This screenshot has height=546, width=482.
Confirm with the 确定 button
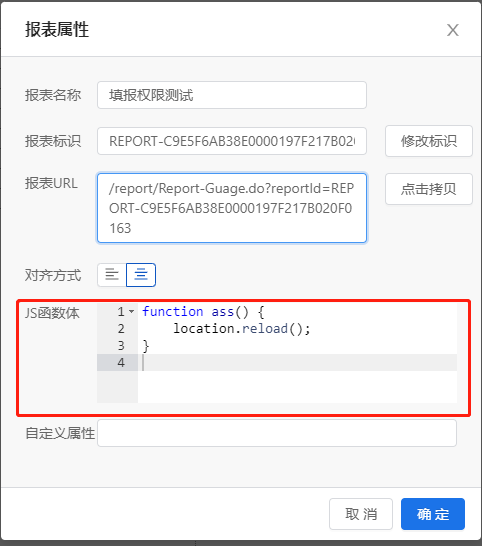pos(433,514)
